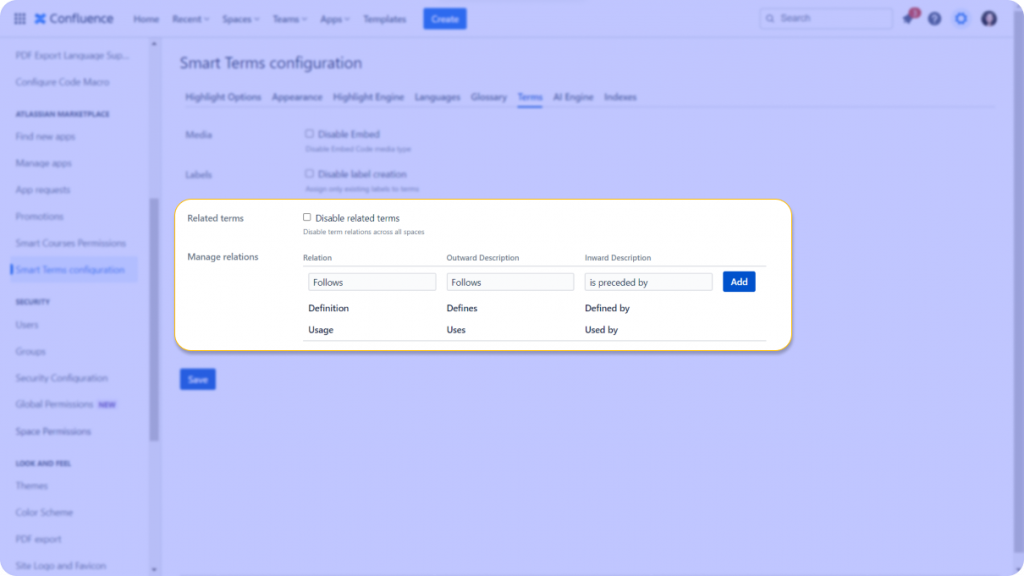Click the help question mark icon

point(933,18)
